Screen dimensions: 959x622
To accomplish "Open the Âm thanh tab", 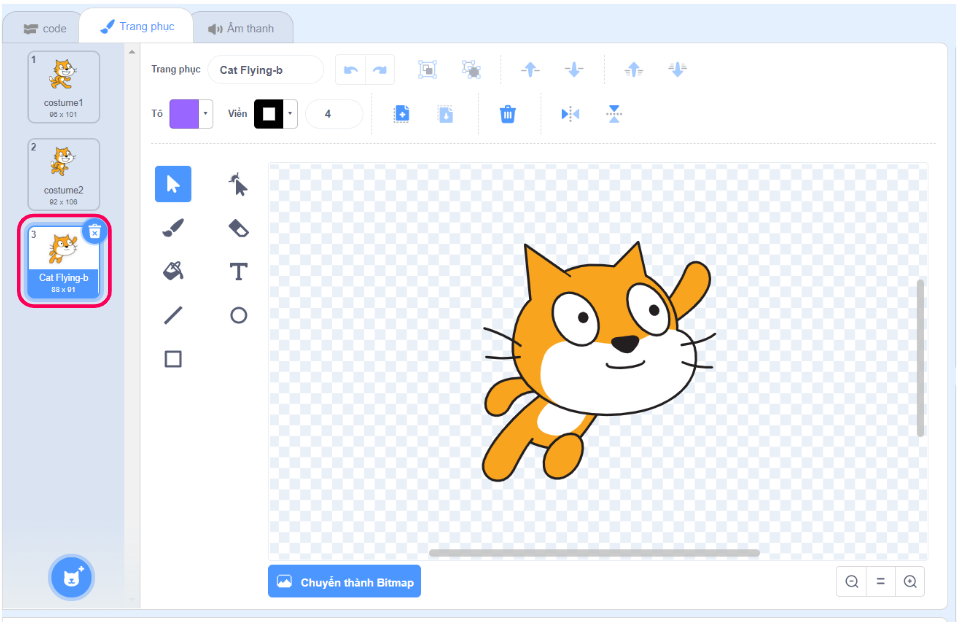I will tap(242, 28).
